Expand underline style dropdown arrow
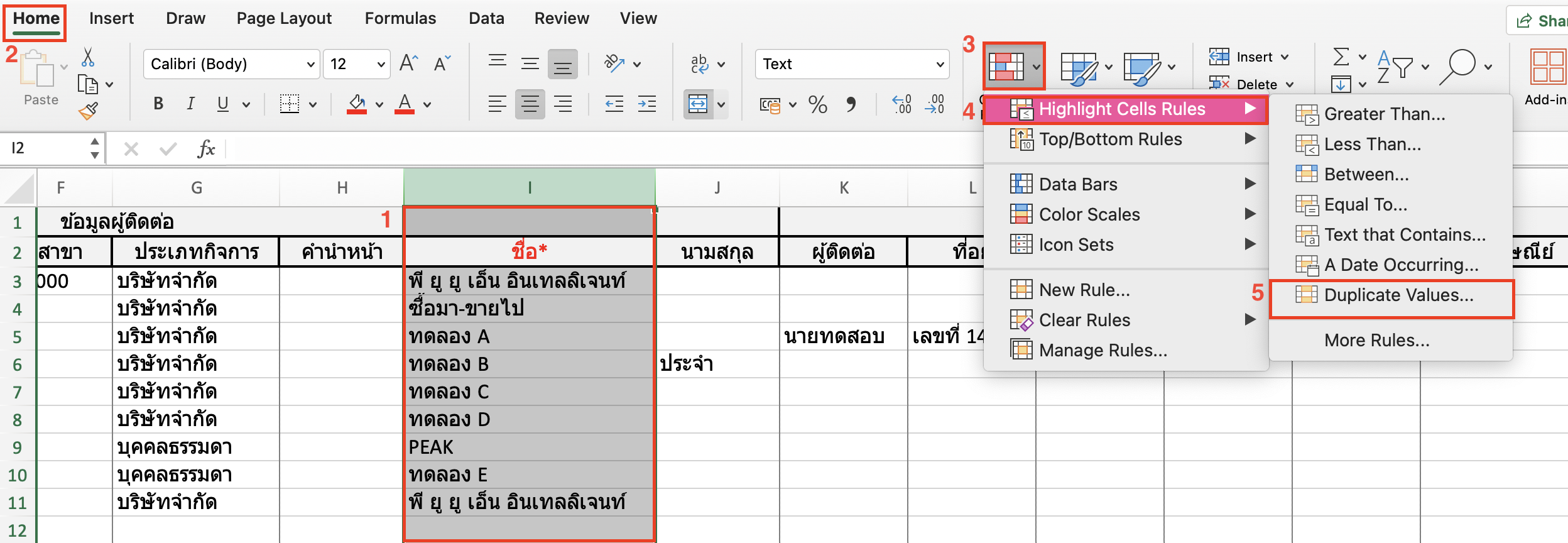 point(246,104)
